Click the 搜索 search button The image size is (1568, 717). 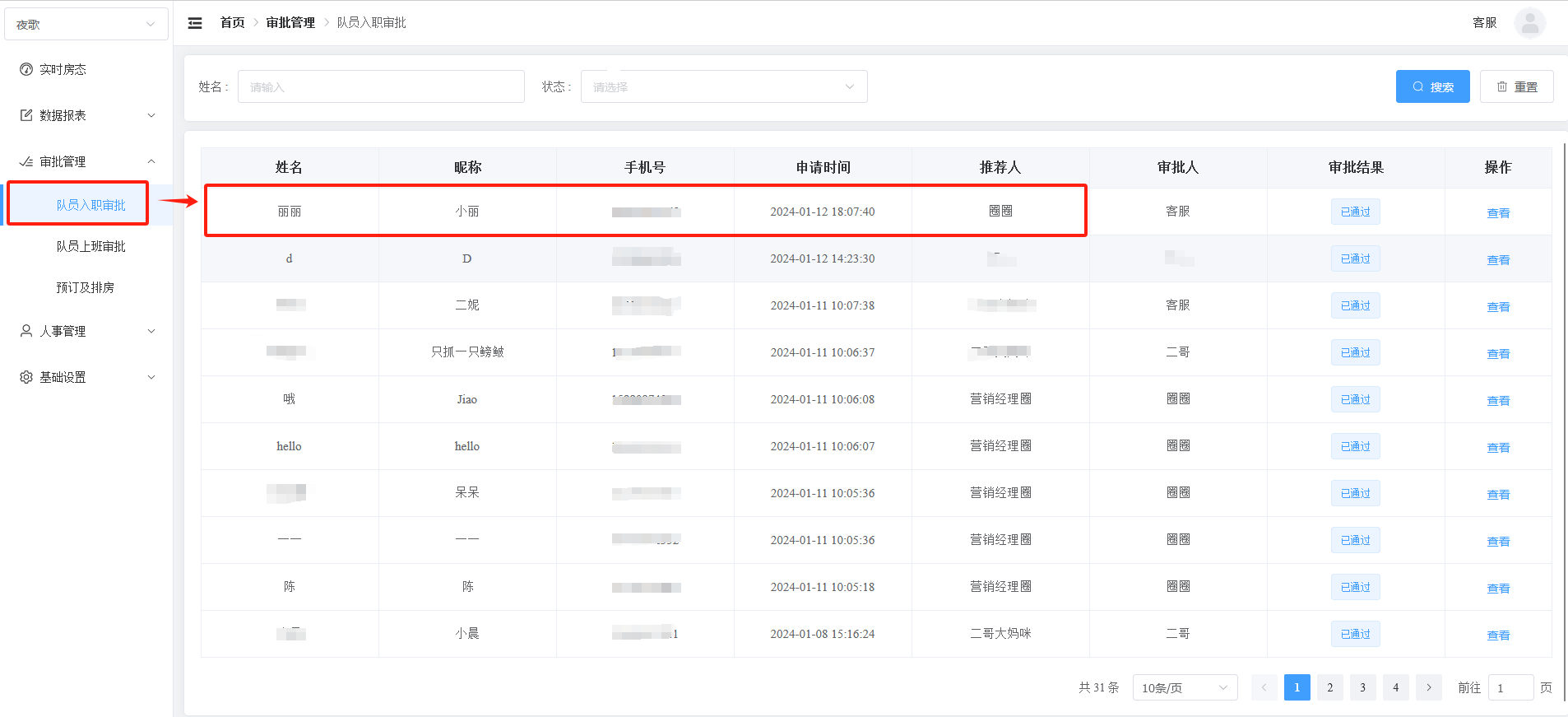click(x=1432, y=86)
